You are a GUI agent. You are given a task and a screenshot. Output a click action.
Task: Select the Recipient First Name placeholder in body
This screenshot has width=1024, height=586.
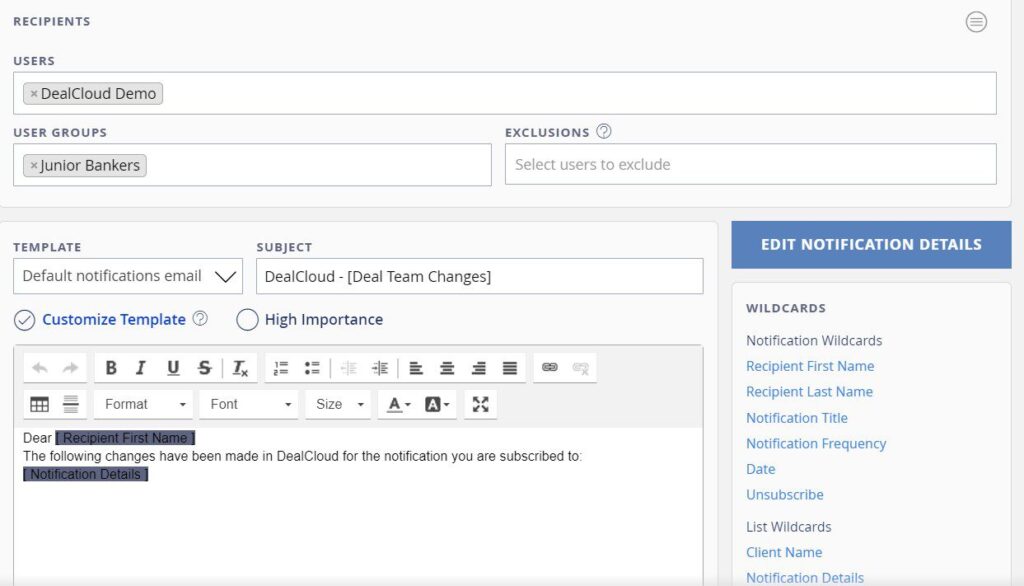pyautogui.click(x=125, y=438)
